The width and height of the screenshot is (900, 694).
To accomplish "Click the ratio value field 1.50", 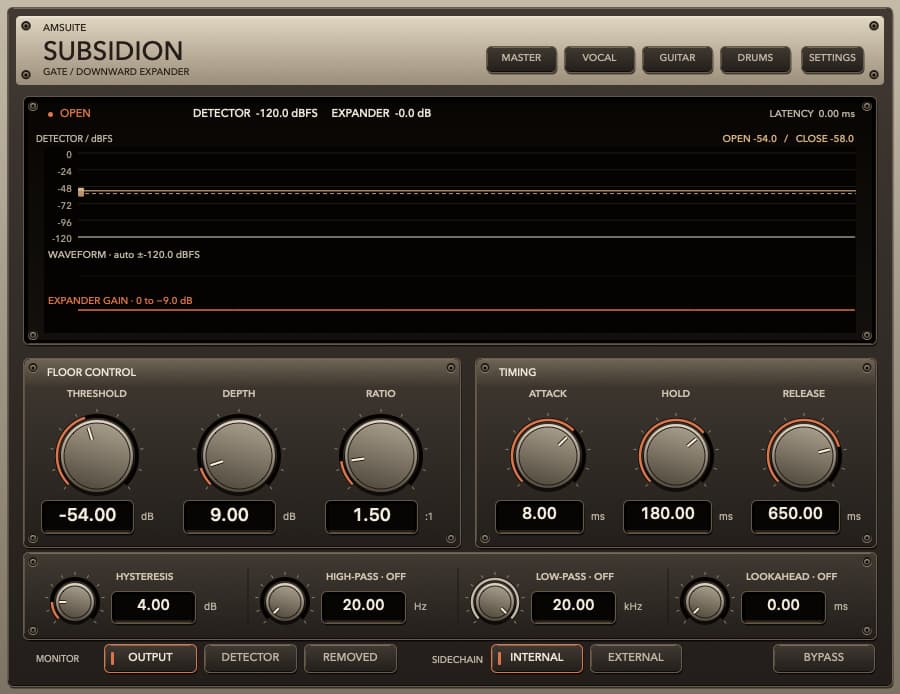I will 371,515.
